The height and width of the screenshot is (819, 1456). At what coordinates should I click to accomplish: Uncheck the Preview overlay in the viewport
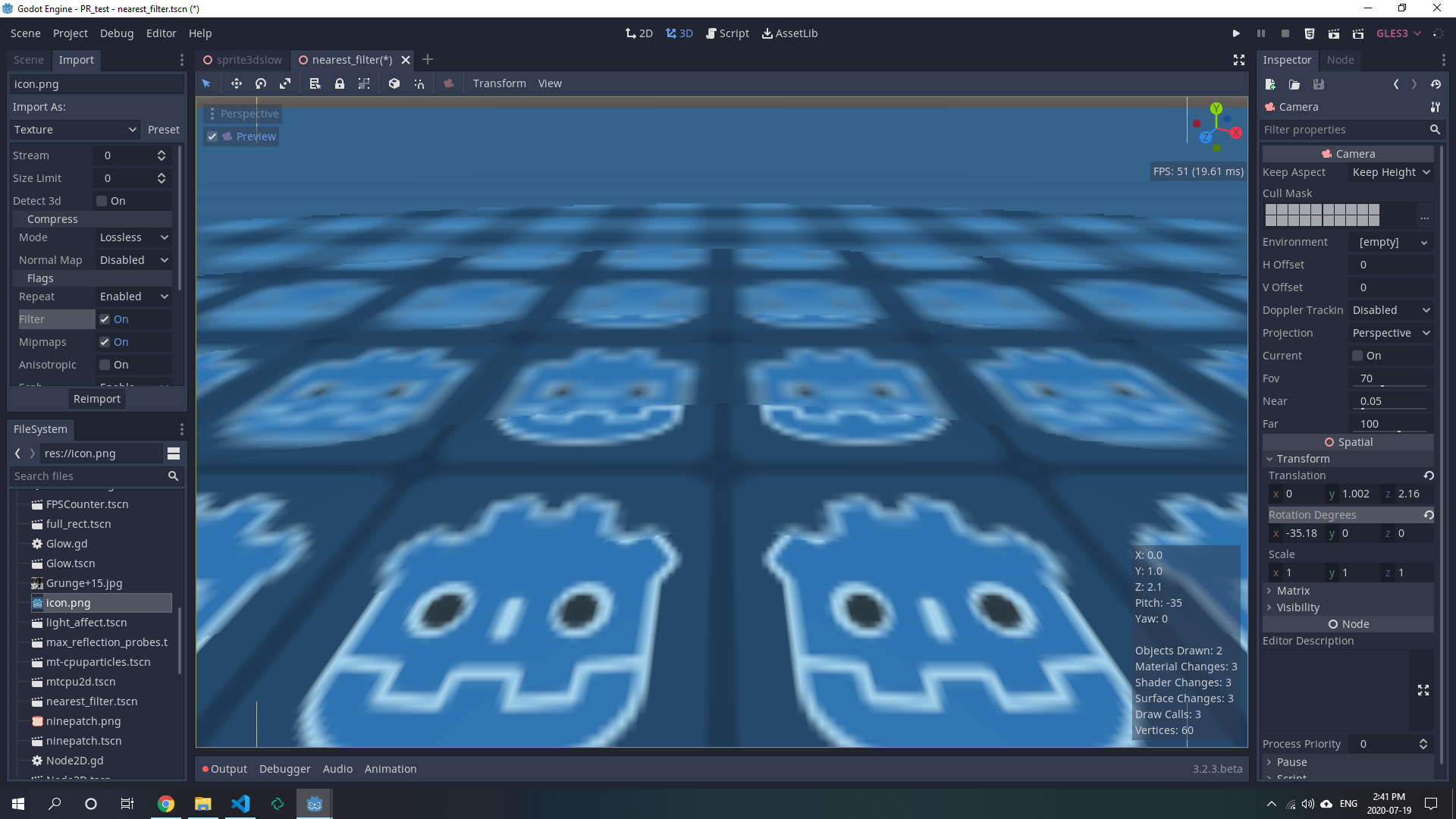(x=212, y=136)
